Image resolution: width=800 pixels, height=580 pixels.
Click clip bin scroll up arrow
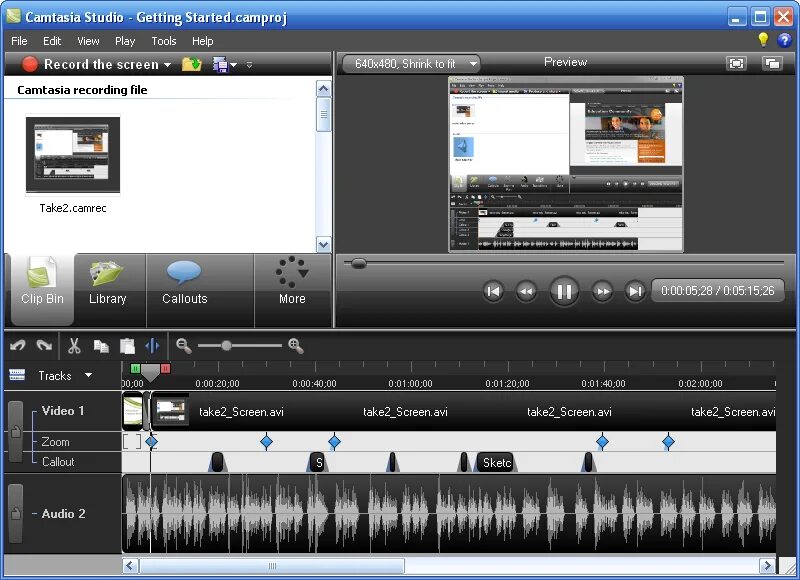click(323, 89)
